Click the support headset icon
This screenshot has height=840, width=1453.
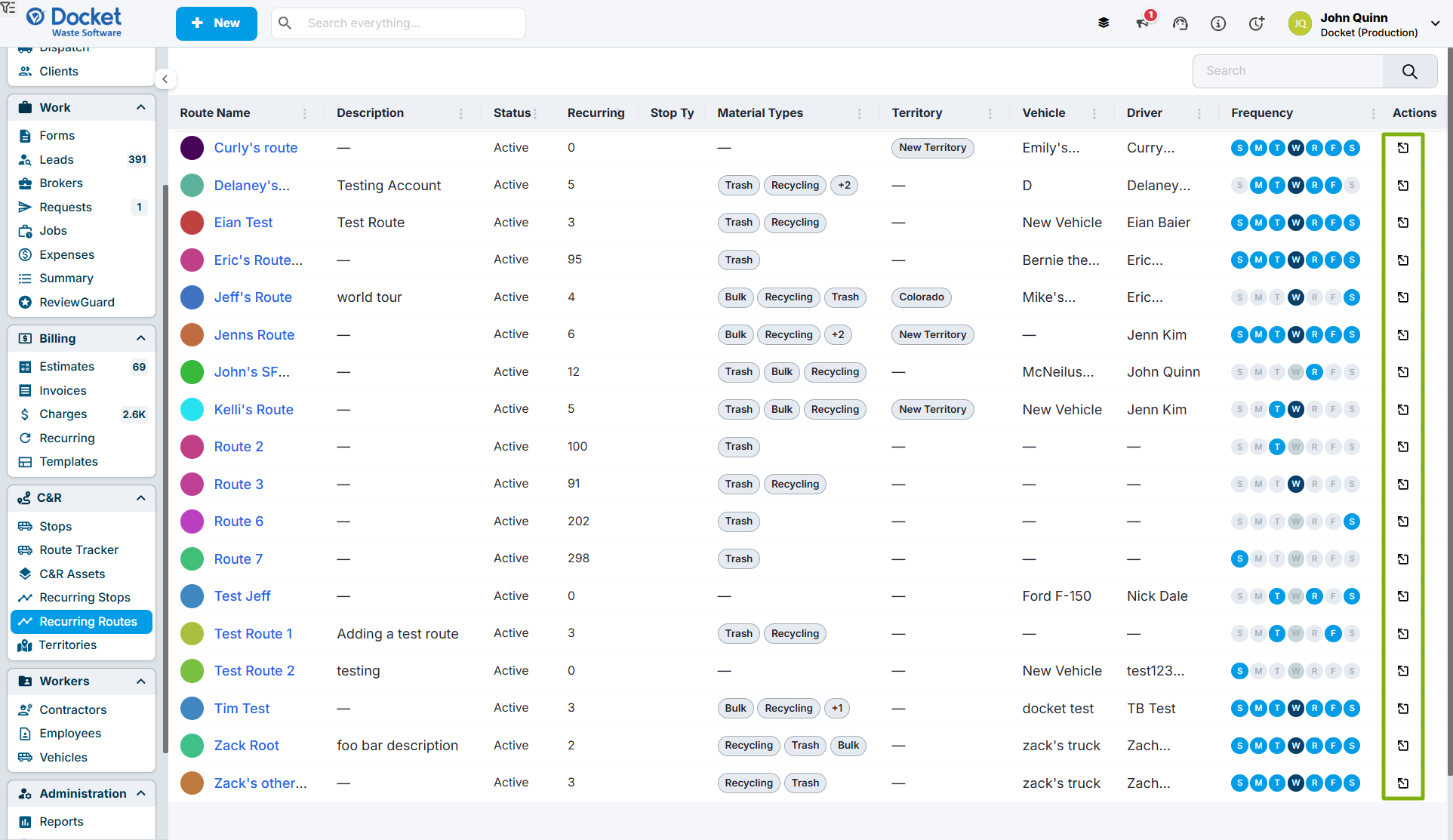coord(1181,23)
